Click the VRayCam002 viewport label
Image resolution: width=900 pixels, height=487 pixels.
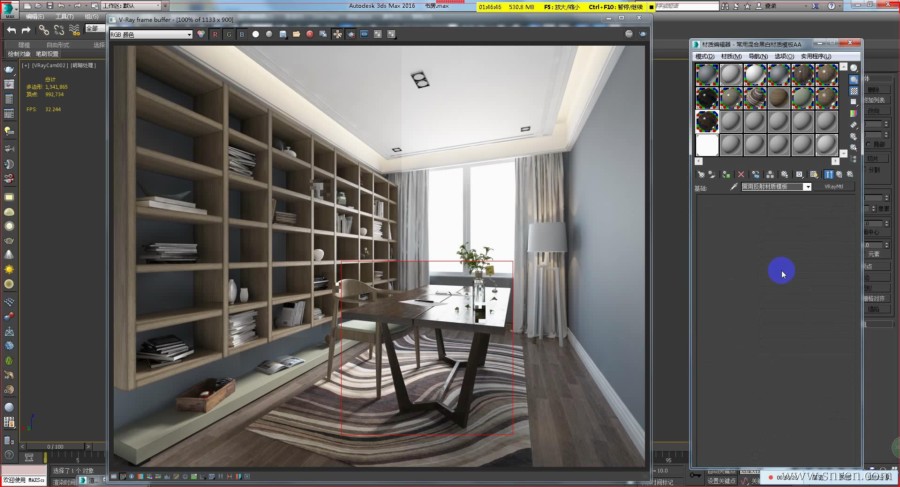(51, 65)
